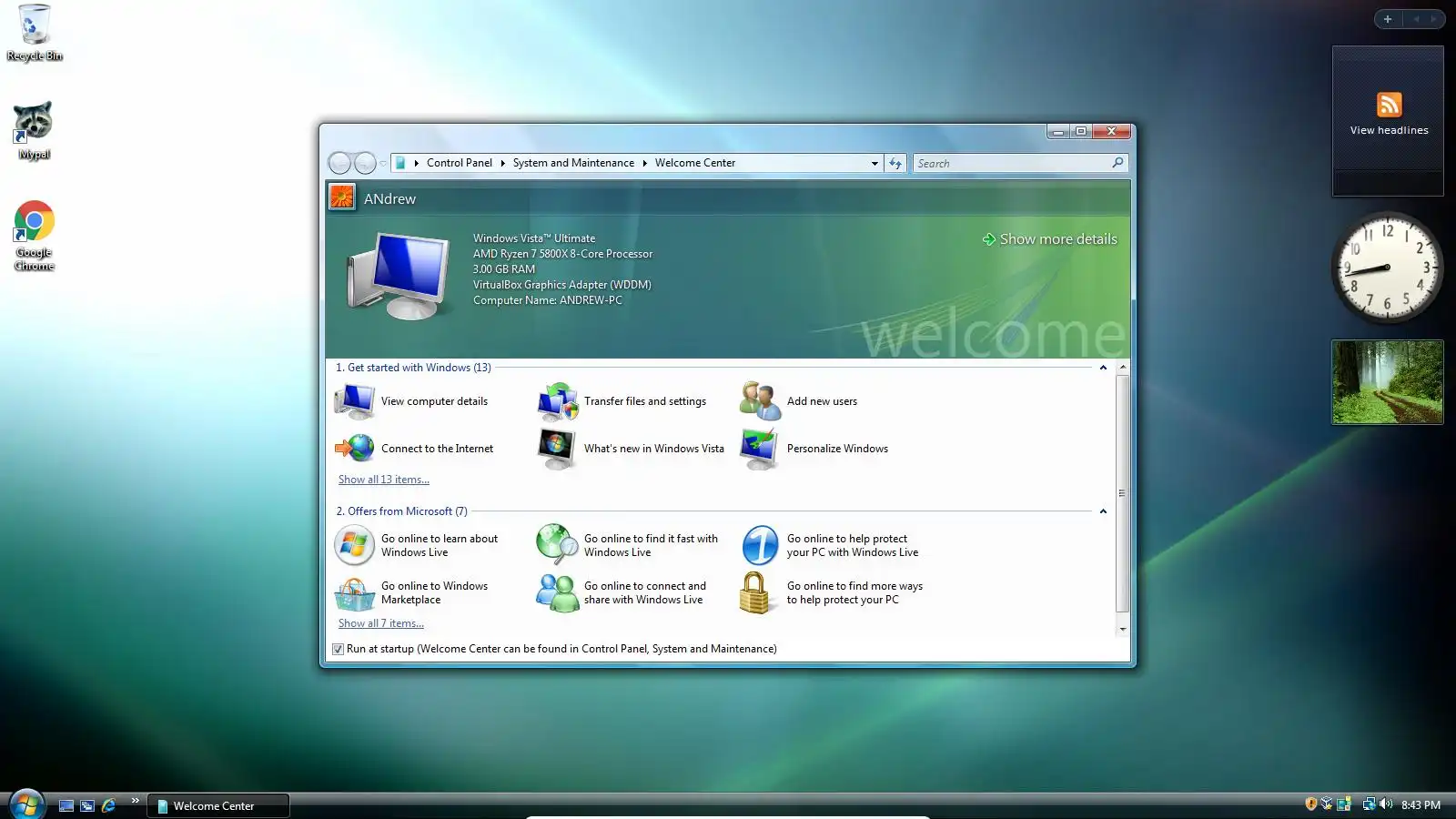Click the refresh button beside address bar
This screenshot has height=819, width=1456.
[x=895, y=163]
